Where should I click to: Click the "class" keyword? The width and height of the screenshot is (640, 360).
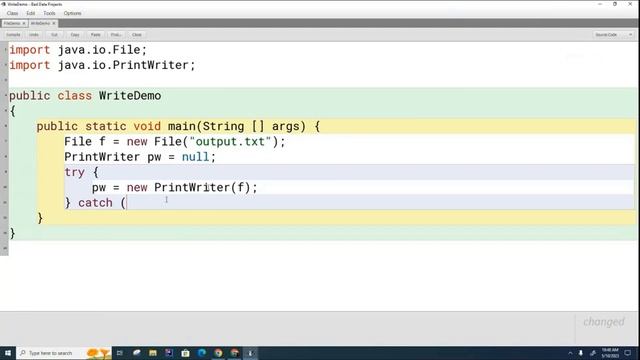(74, 96)
